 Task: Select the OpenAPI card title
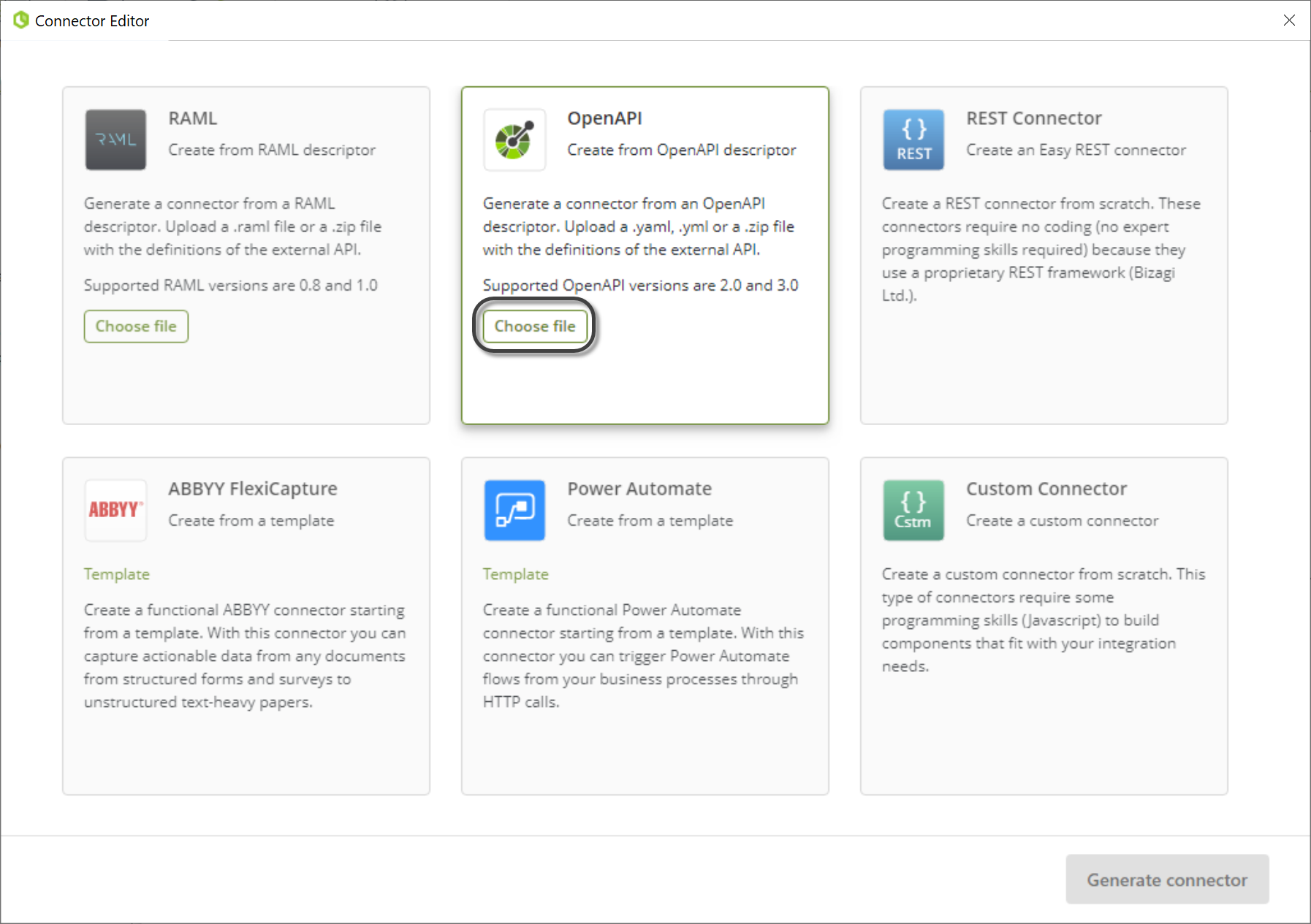pyautogui.click(x=605, y=118)
